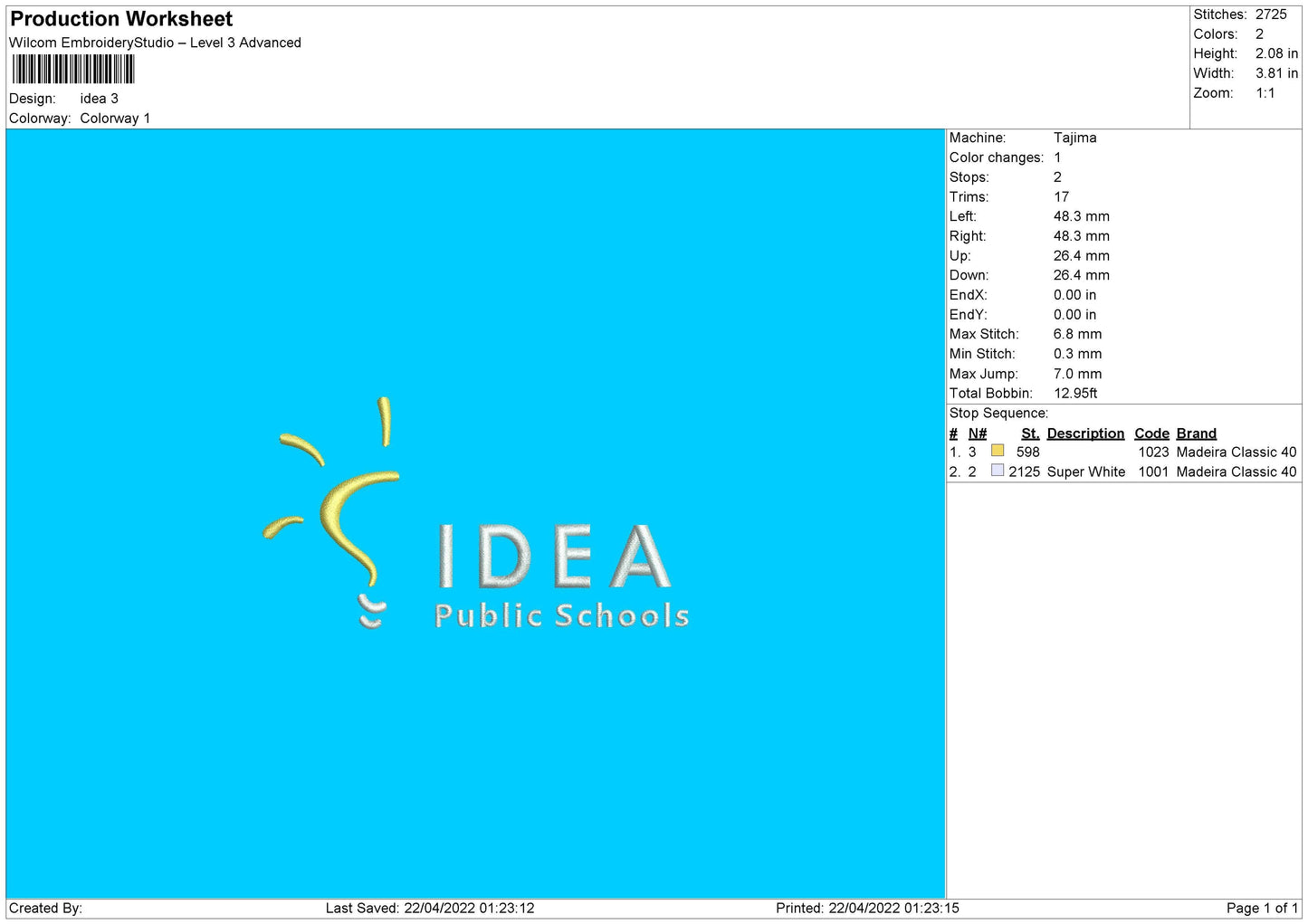Click stitch count 598 in stop sequence
1308x924 pixels.
point(1028,452)
